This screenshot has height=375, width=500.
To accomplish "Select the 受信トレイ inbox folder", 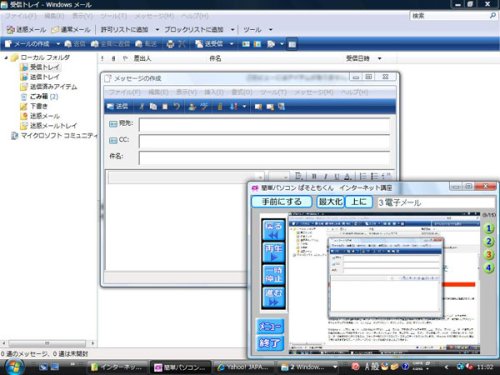I will point(41,67).
